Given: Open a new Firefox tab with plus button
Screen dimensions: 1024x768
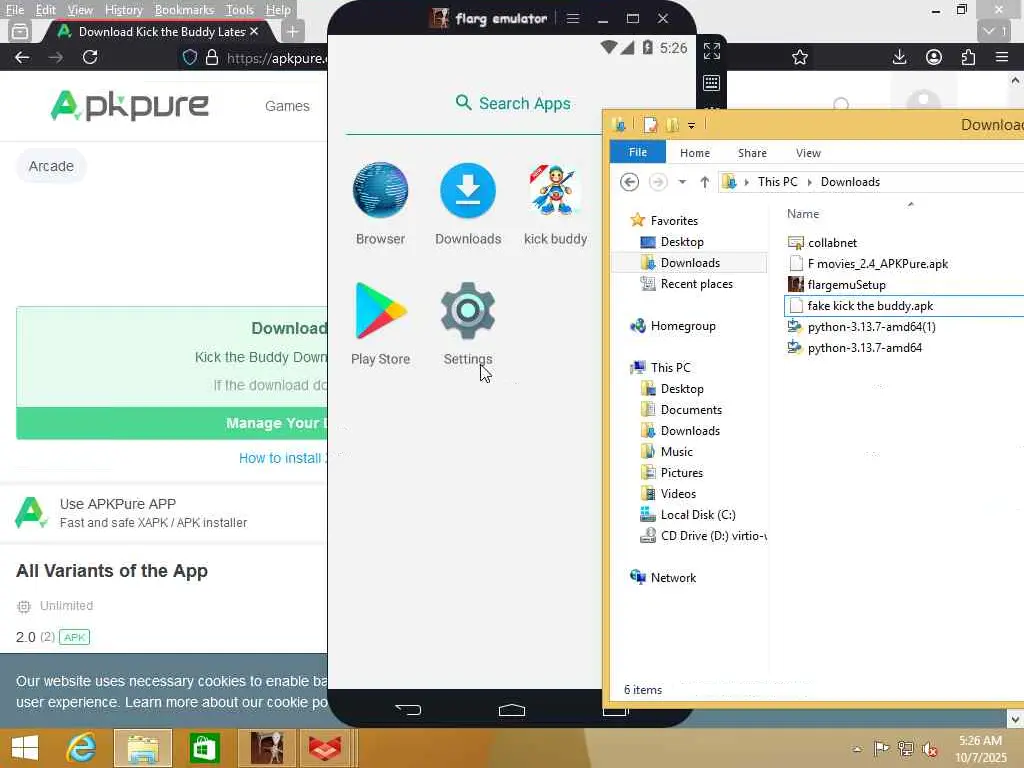Looking at the screenshot, I should pos(292,31).
